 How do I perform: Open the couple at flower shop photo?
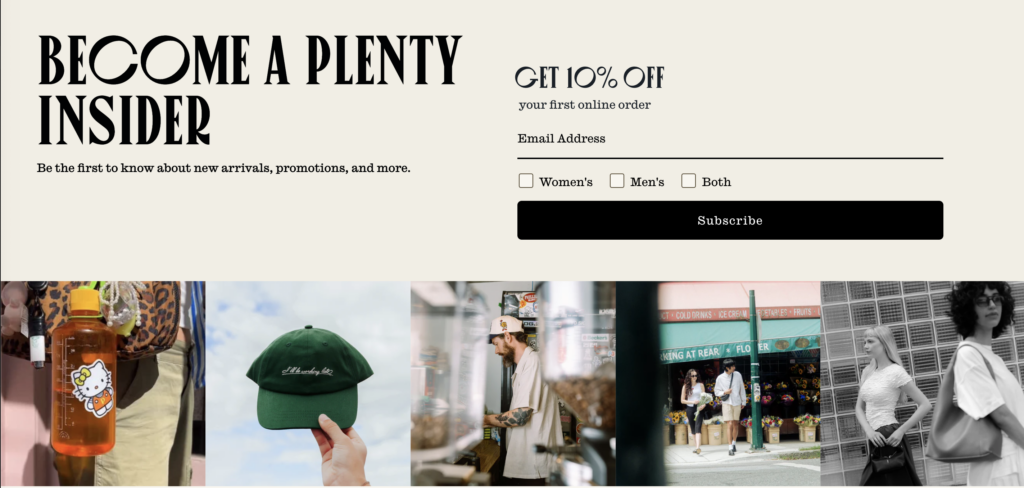(718, 383)
